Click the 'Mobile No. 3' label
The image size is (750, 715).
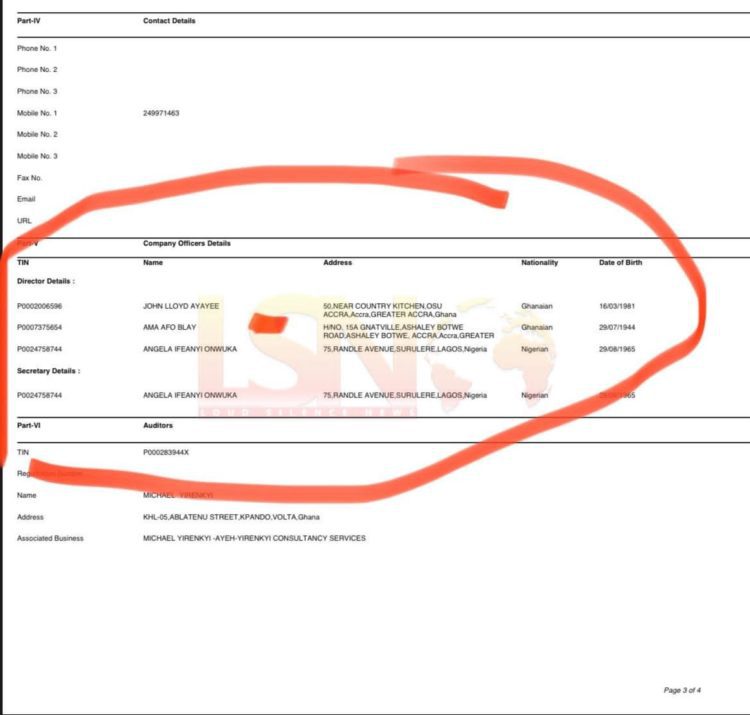pyautogui.click(x=37, y=156)
